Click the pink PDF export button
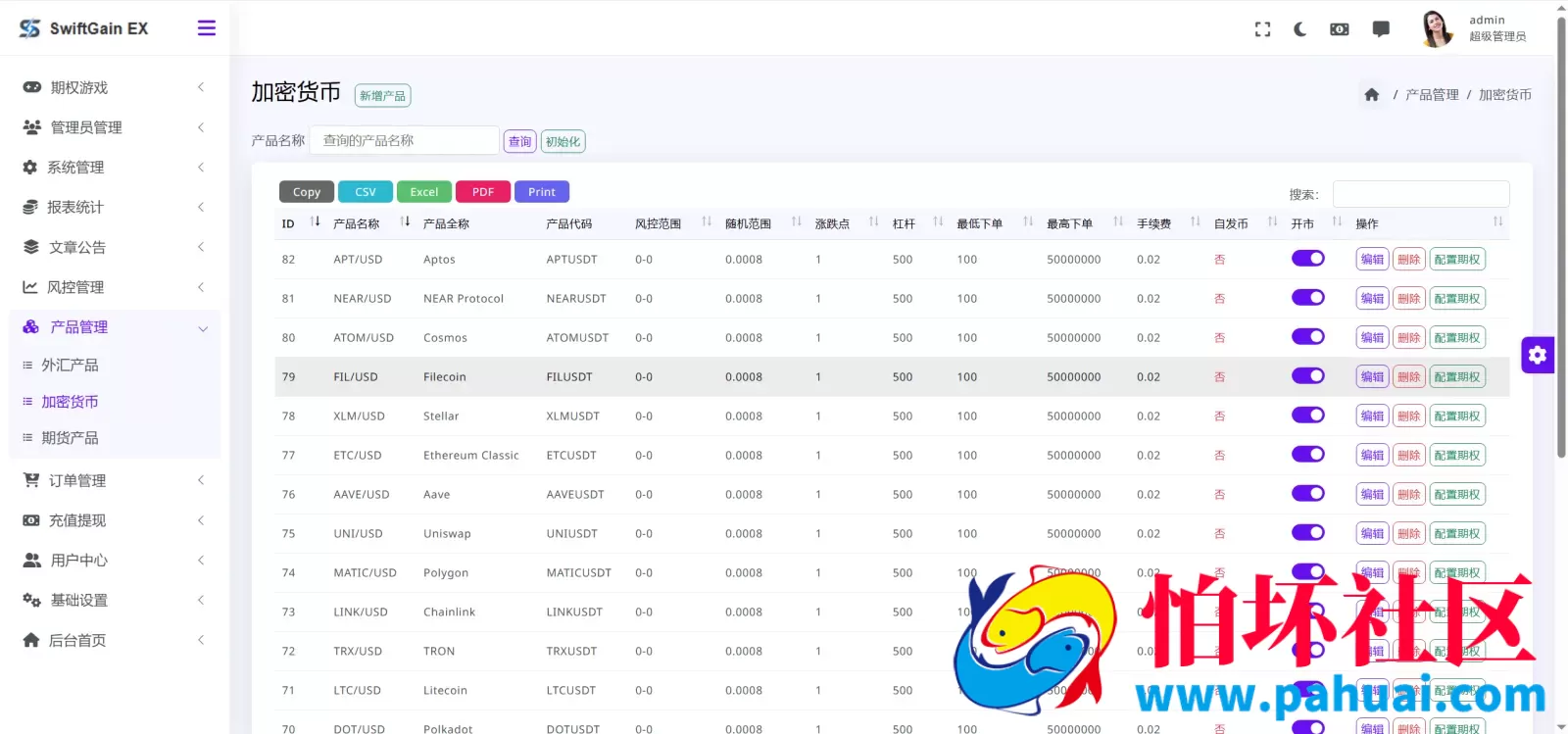 (x=483, y=192)
